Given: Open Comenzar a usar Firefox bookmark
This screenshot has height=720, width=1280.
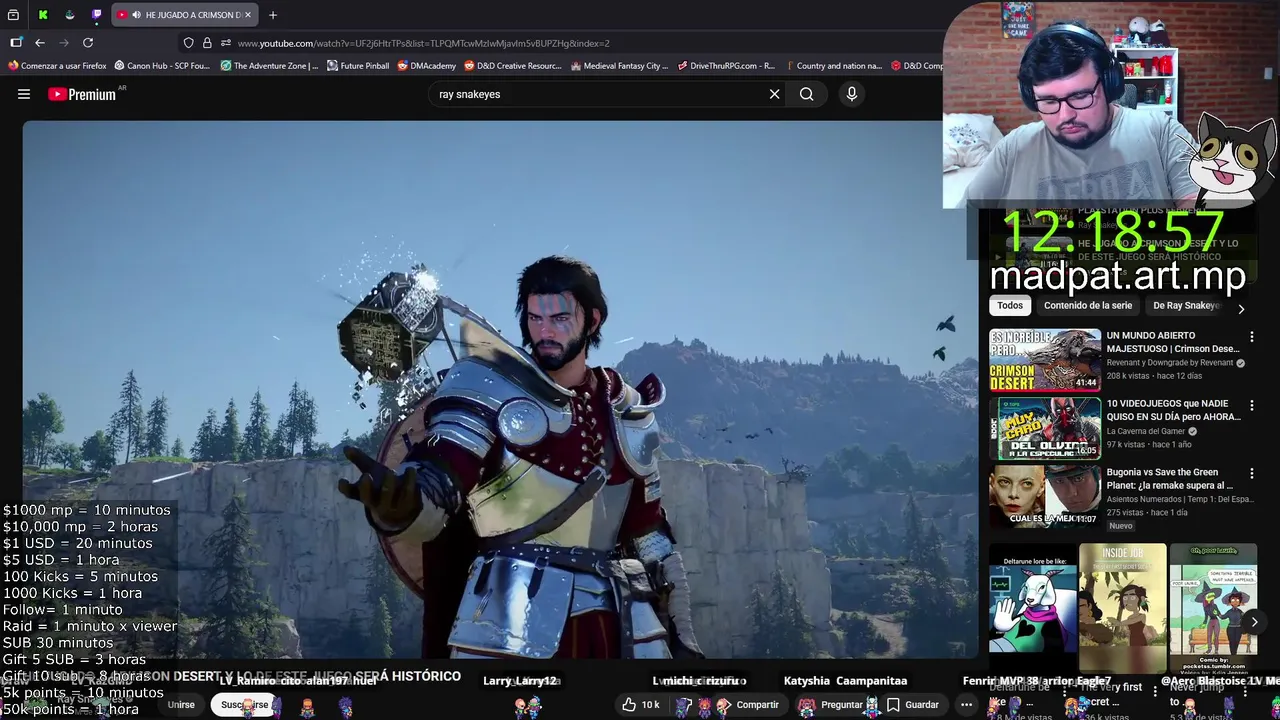Looking at the screenshot, I should pyautogui.click(x=57, y=66).
